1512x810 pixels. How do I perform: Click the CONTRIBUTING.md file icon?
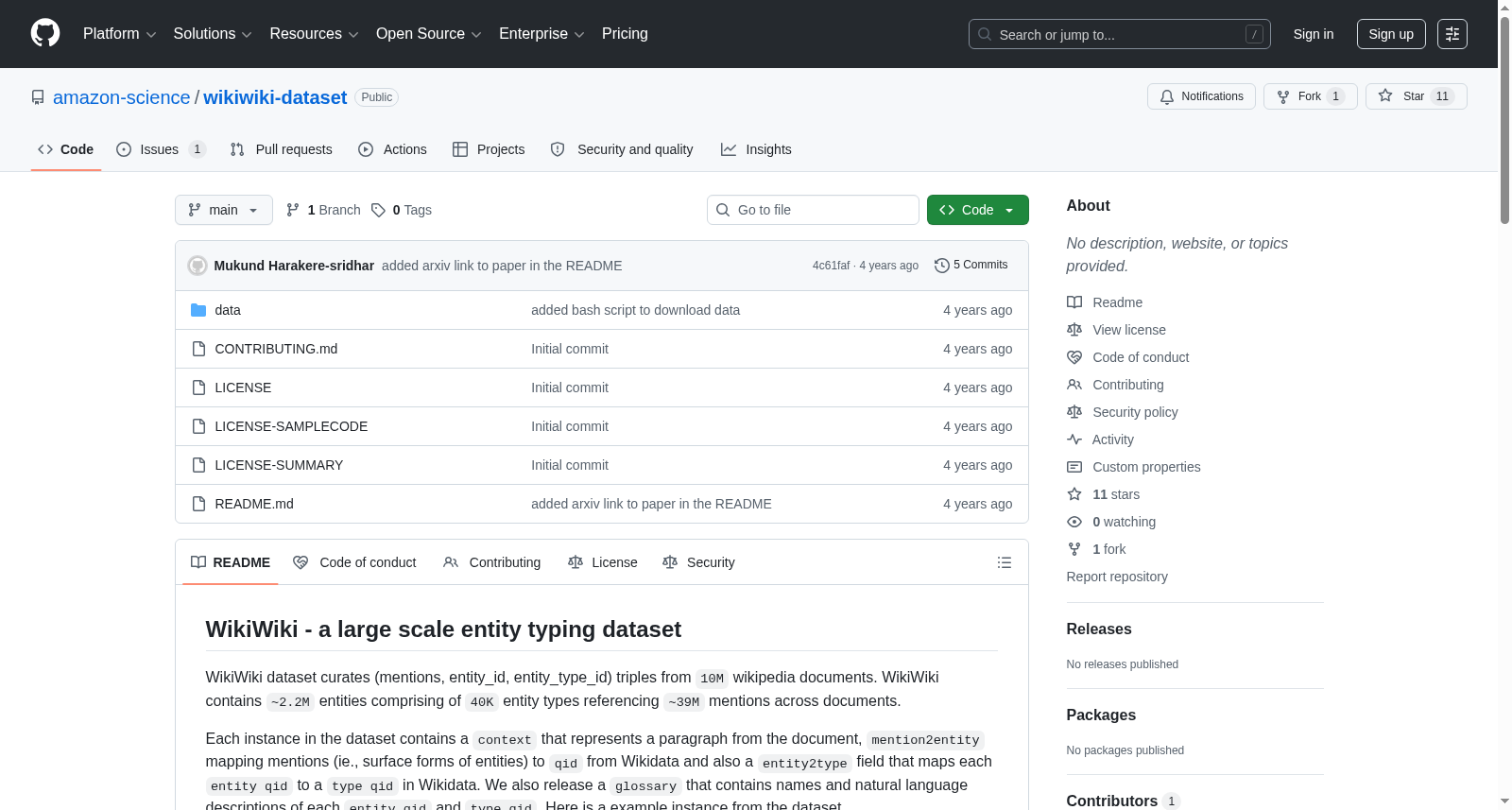pyautogui.click(x=198, y=349)
